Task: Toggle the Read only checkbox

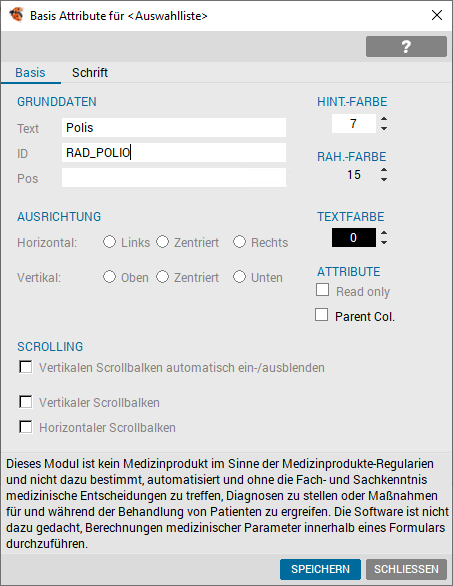Action: click(323, 290)
